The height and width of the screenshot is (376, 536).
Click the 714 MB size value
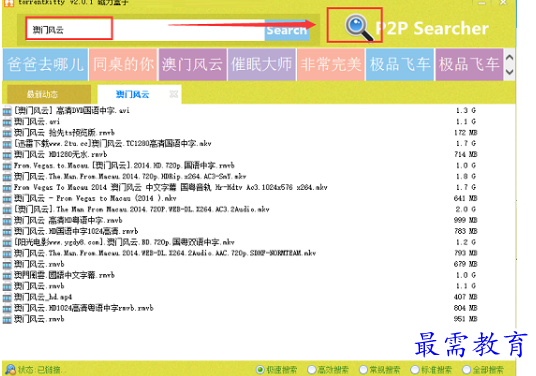pyautogui.click(x=466, y=155)
